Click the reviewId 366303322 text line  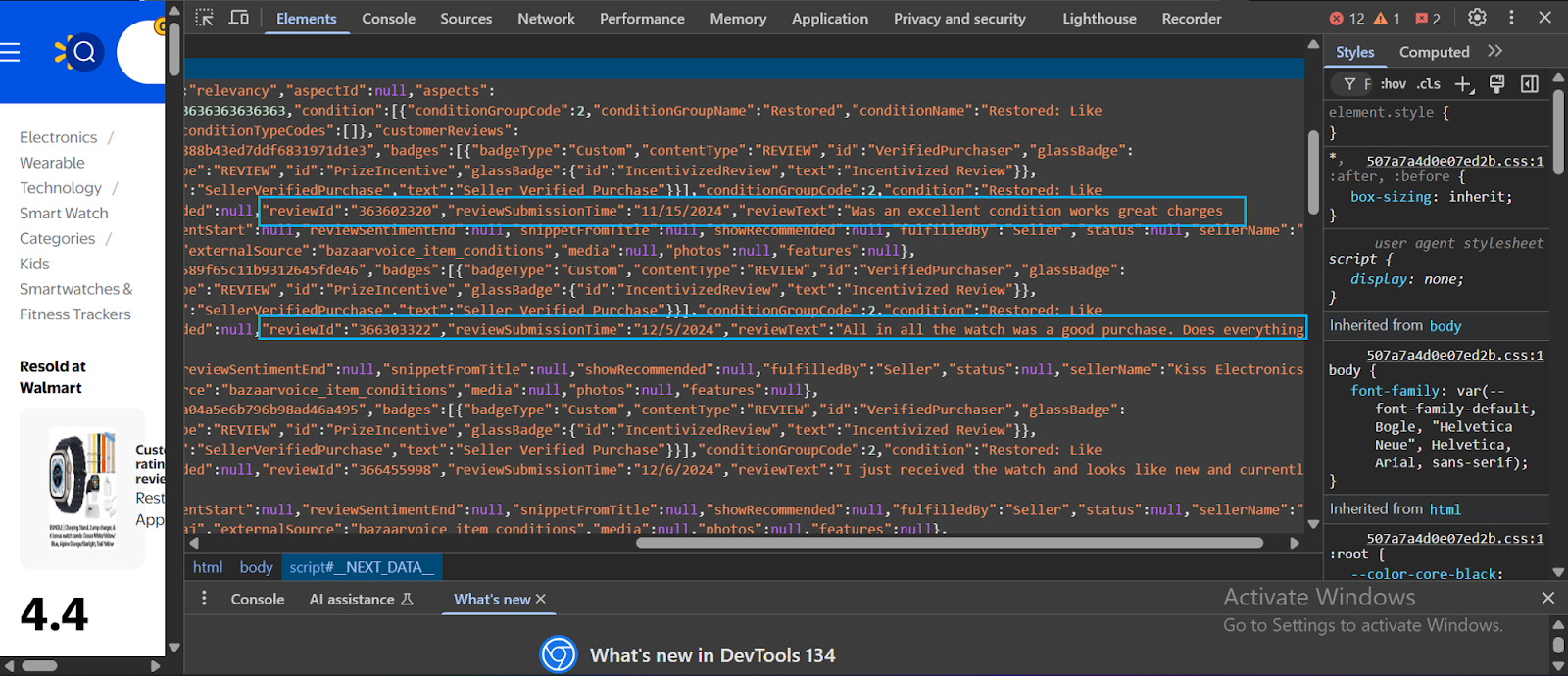783,329
